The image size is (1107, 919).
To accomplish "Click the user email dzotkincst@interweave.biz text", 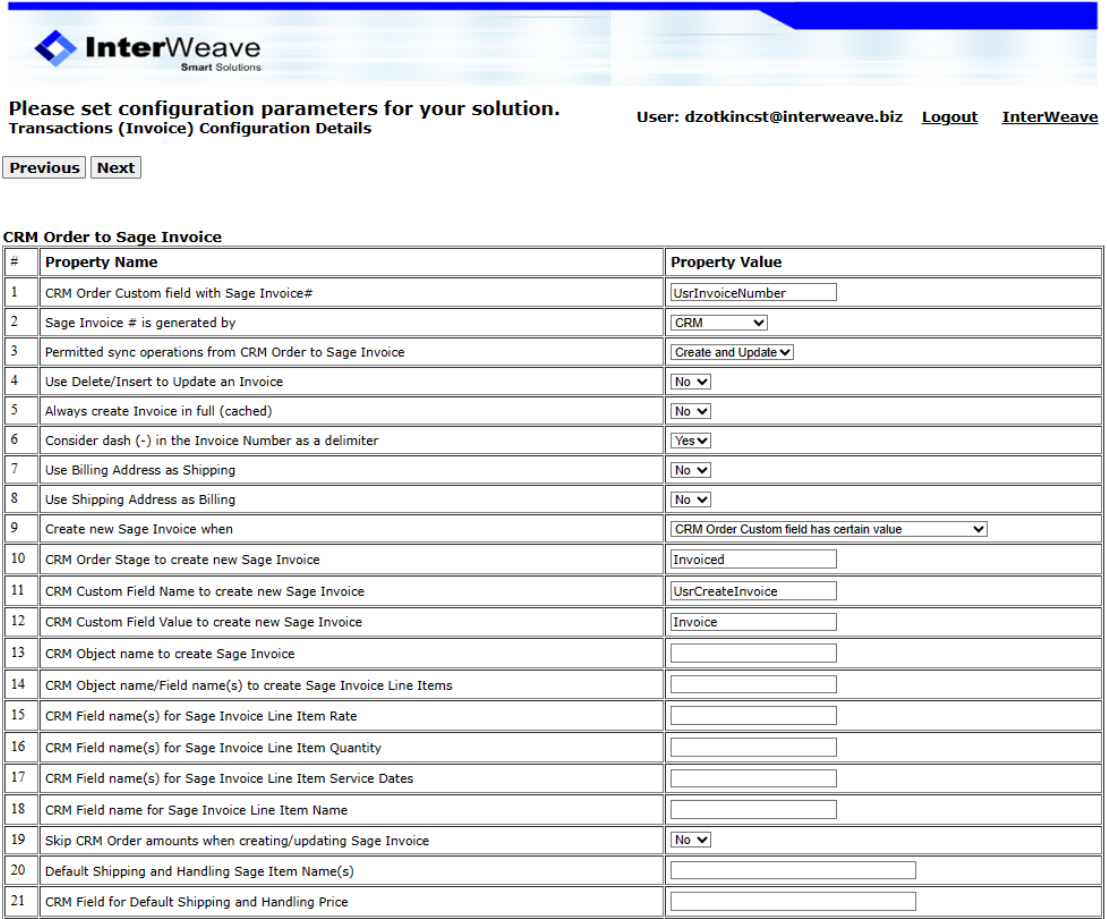I will [x=794, y=117].
